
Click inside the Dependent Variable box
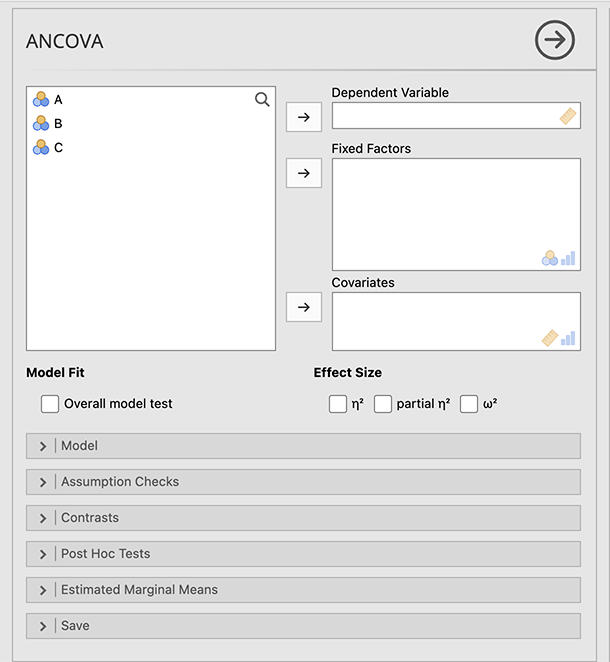(445, 116)
